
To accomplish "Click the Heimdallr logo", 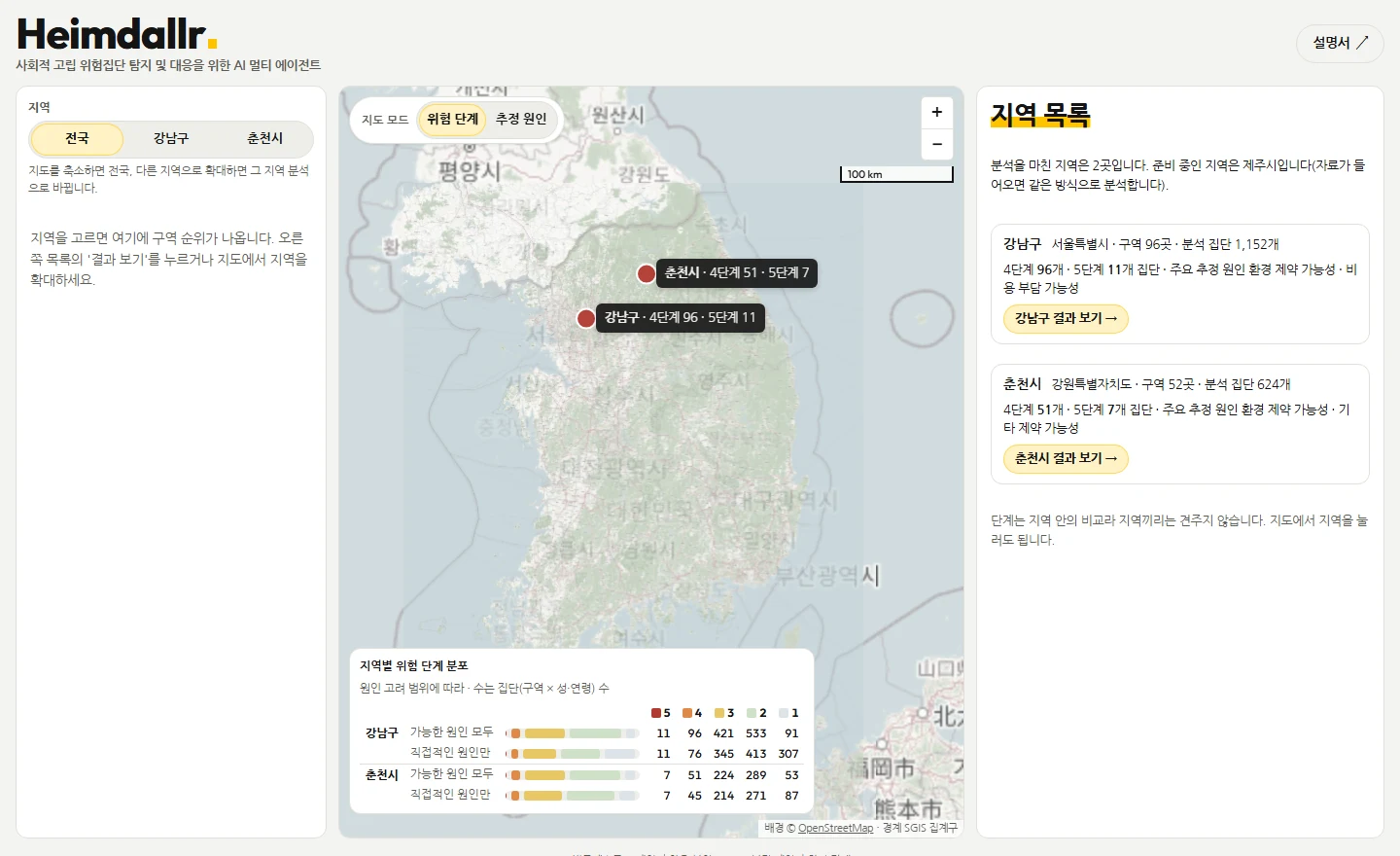I will pos(116,34).
